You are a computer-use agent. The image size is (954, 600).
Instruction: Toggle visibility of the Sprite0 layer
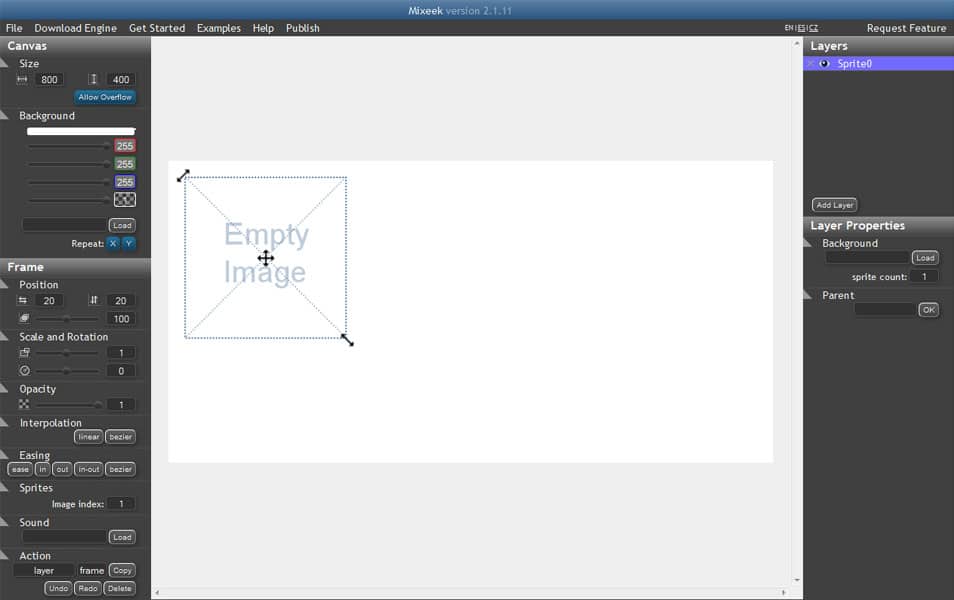pos(823,63)
